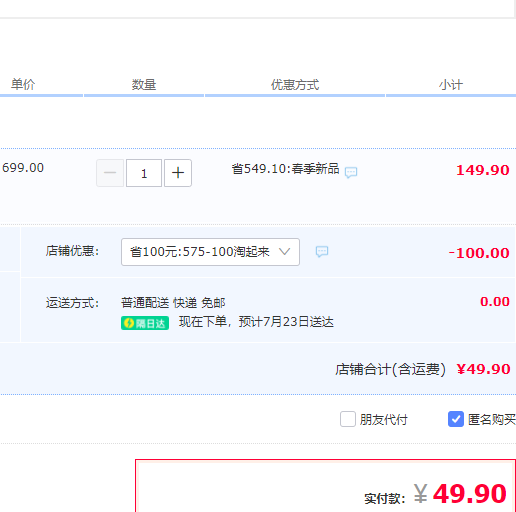This screenshot has height=512, width=516.
Task: Click the 普通配送 快递 免邮 shipping text
Action: coord(173,303)
